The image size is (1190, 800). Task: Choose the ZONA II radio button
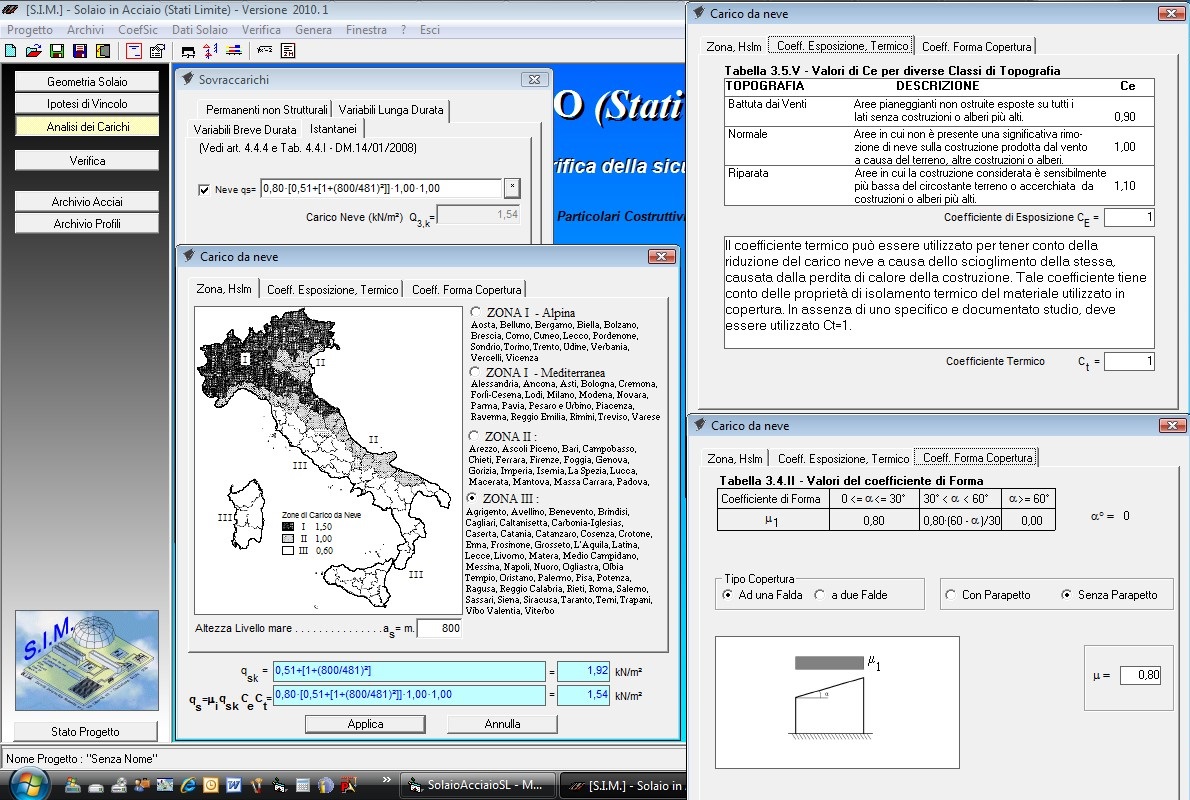click(474, 436)
